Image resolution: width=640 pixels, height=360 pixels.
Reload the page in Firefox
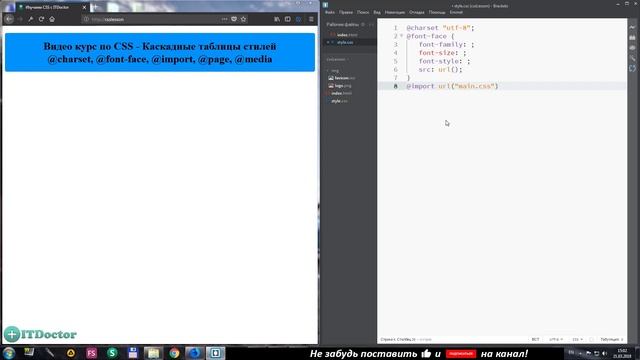click(x=41, y=19)
